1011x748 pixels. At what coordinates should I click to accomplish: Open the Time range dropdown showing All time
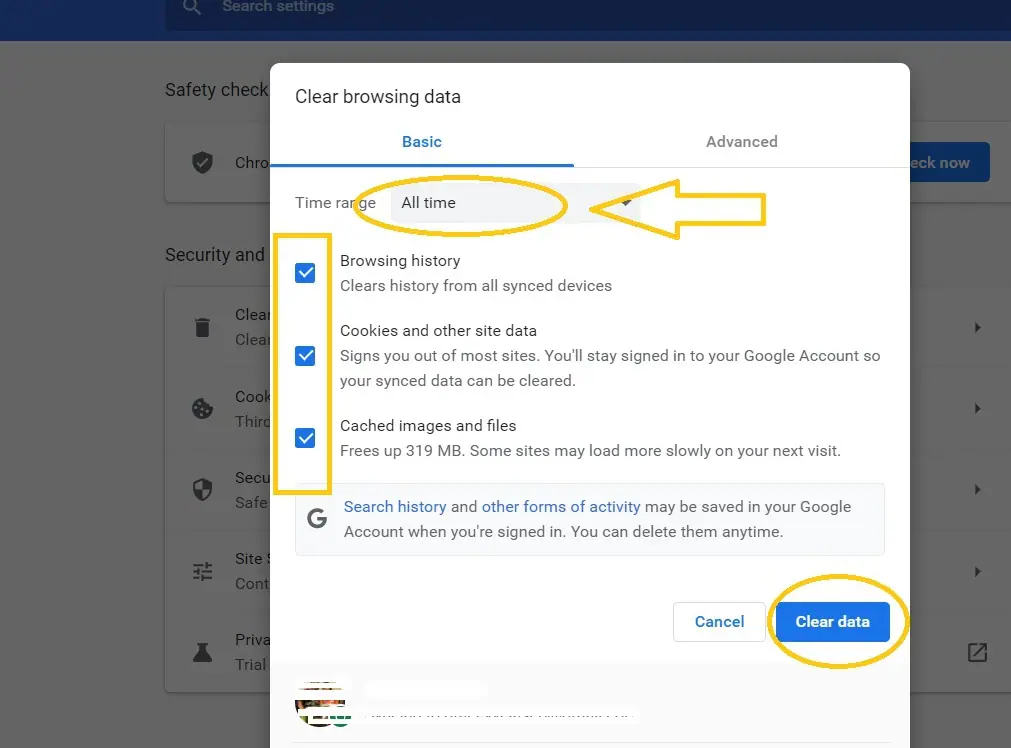coord(516,203)
